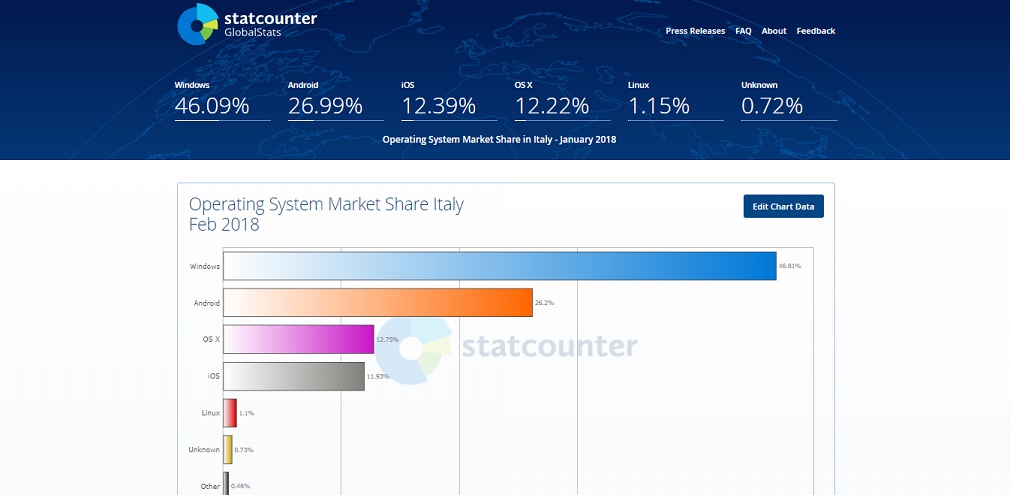This screenshot has width=1010, height=495.
Task: Click the 46.81% value label
Action: coord(790,266)
